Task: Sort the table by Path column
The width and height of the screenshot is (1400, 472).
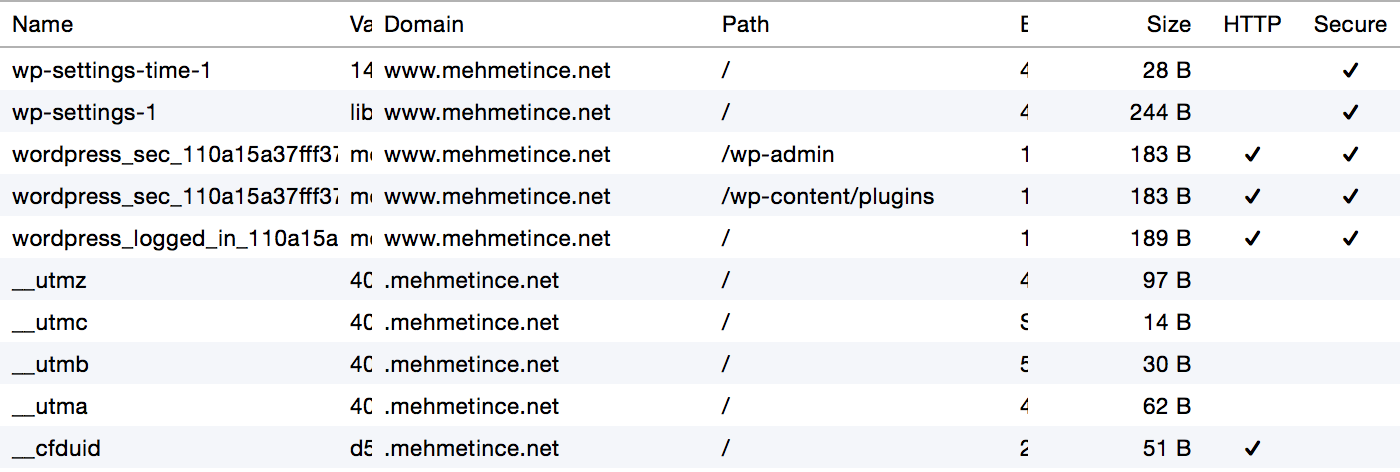Action: coord(745,24)
